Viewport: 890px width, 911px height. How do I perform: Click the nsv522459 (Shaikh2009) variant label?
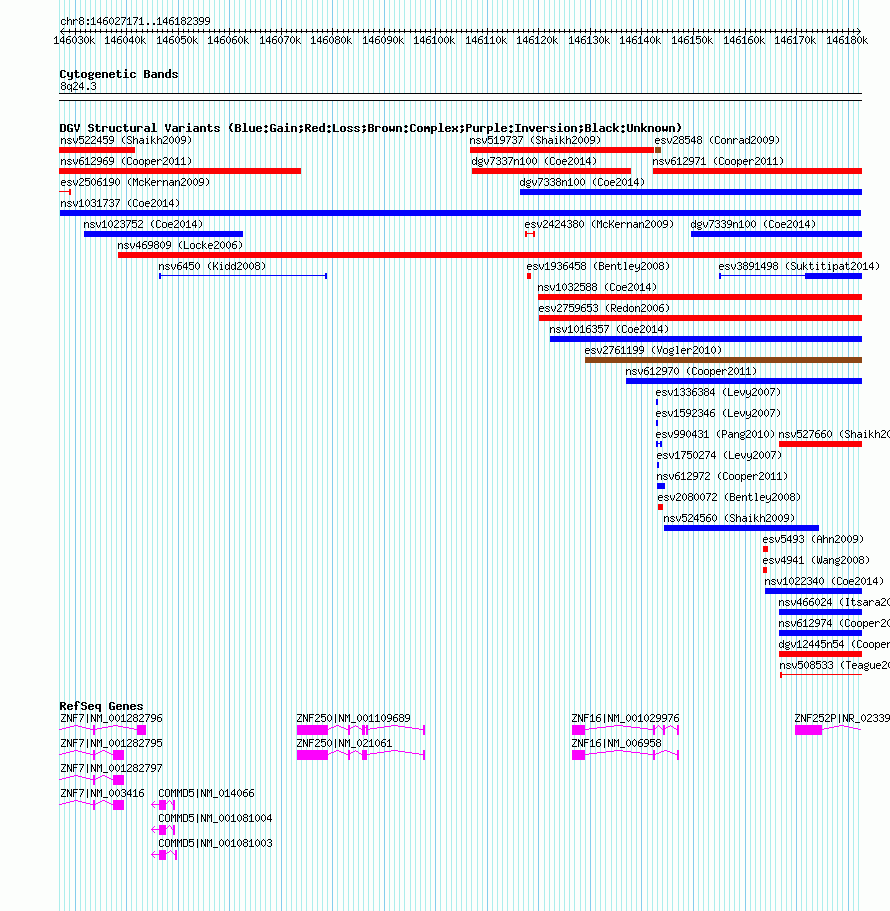(x=126, y=141)
